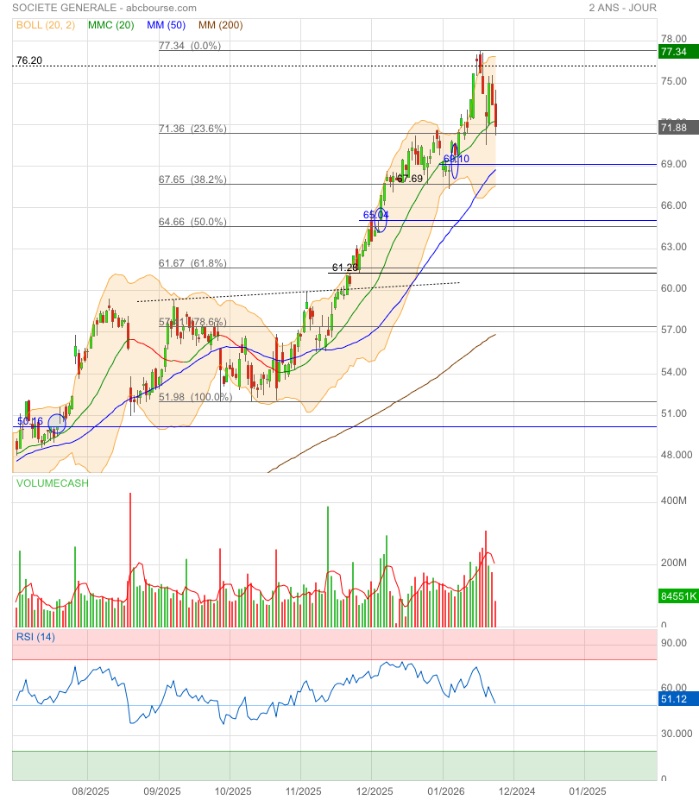Click the blue circle marker at 65.04
The height and width of the screenshot is (800, 699).
coord(380,220)
